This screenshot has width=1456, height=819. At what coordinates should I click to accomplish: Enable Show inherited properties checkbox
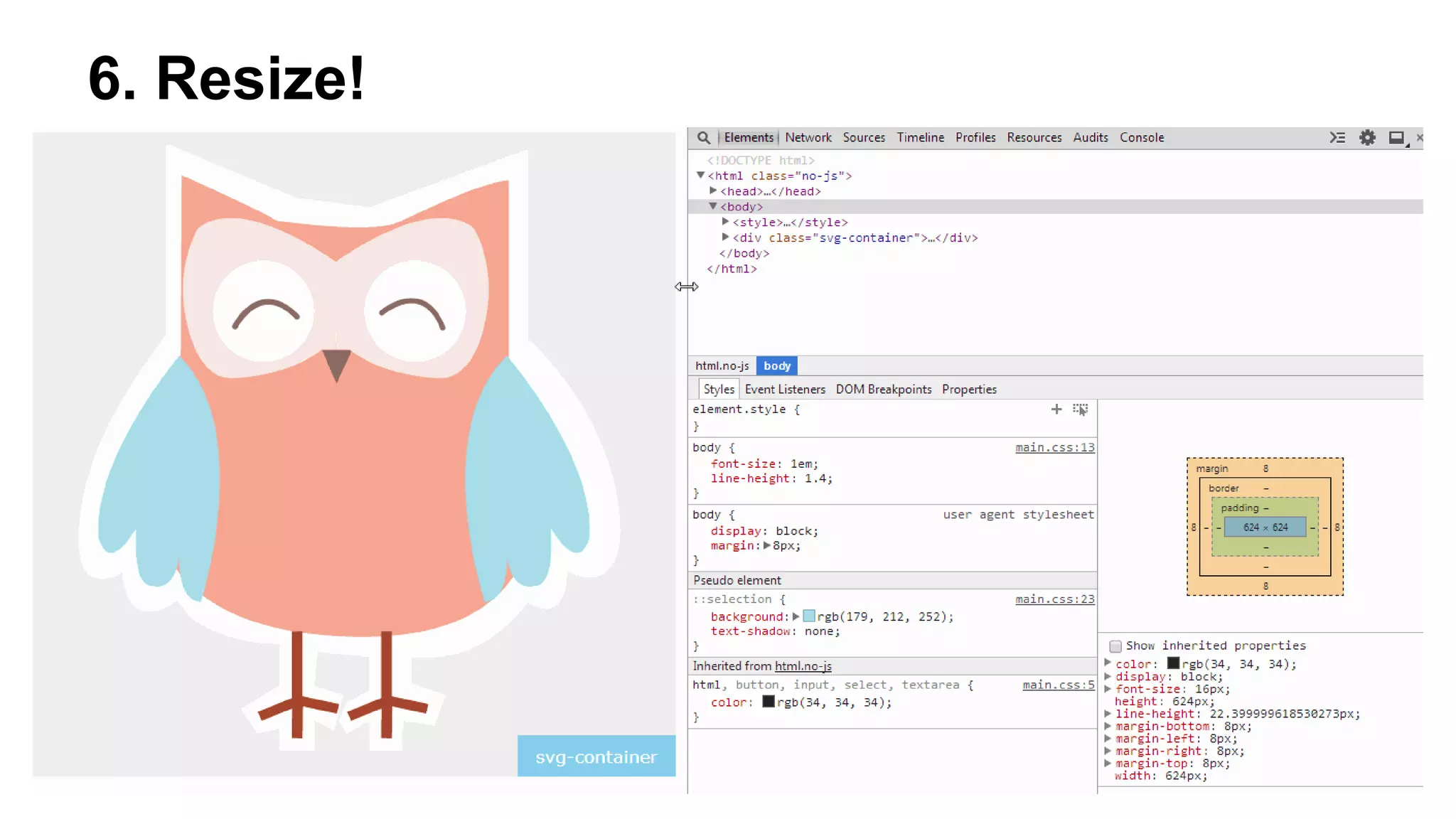[x=1115, y=646]
